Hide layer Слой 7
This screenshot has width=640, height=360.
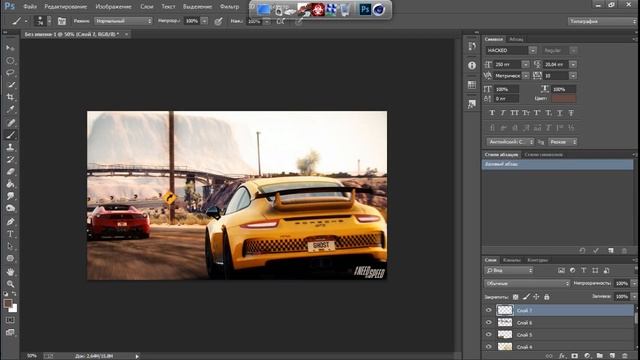(x=489, y=310)
